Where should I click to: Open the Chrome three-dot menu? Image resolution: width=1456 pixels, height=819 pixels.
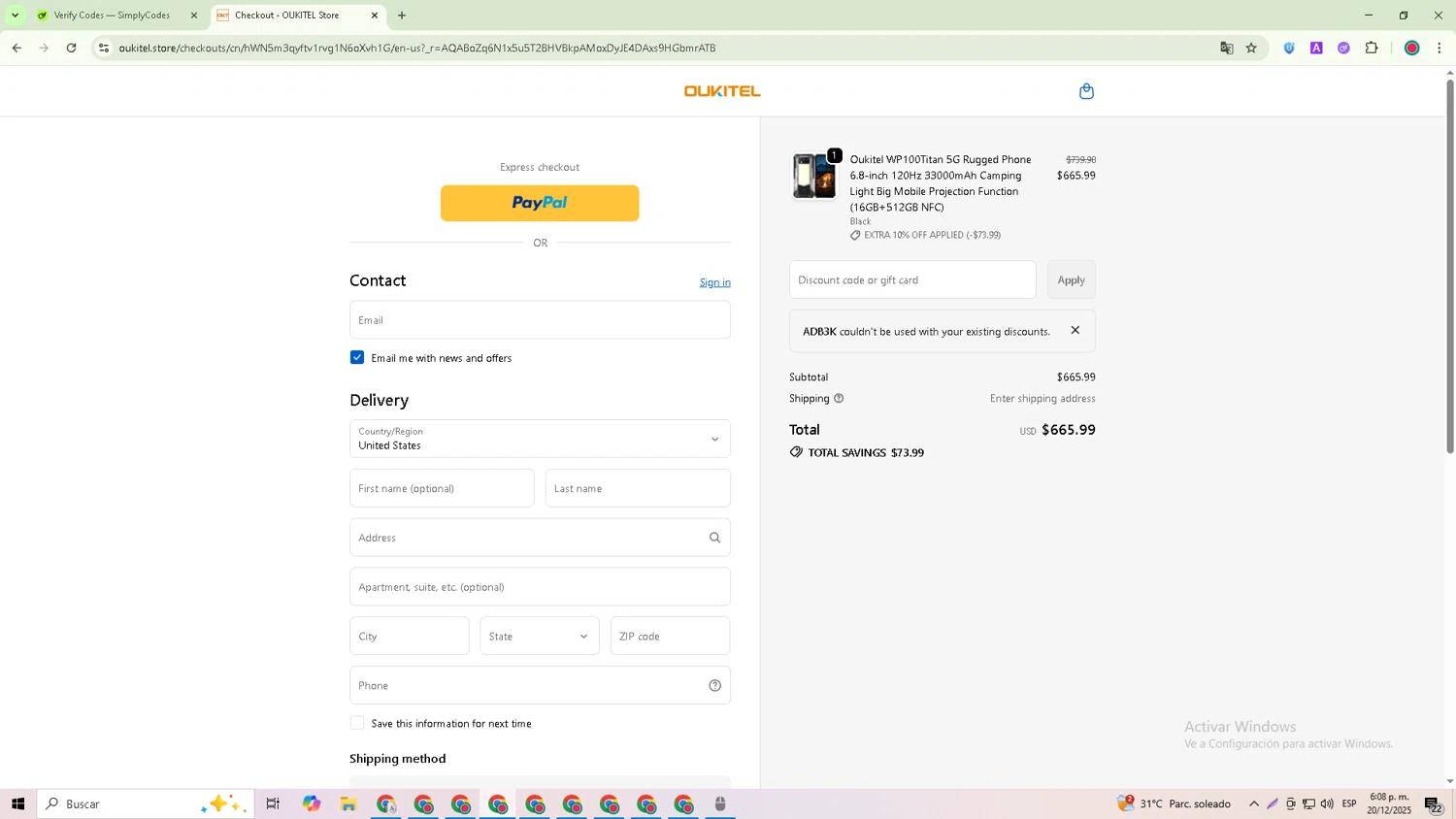(1439, 48)
